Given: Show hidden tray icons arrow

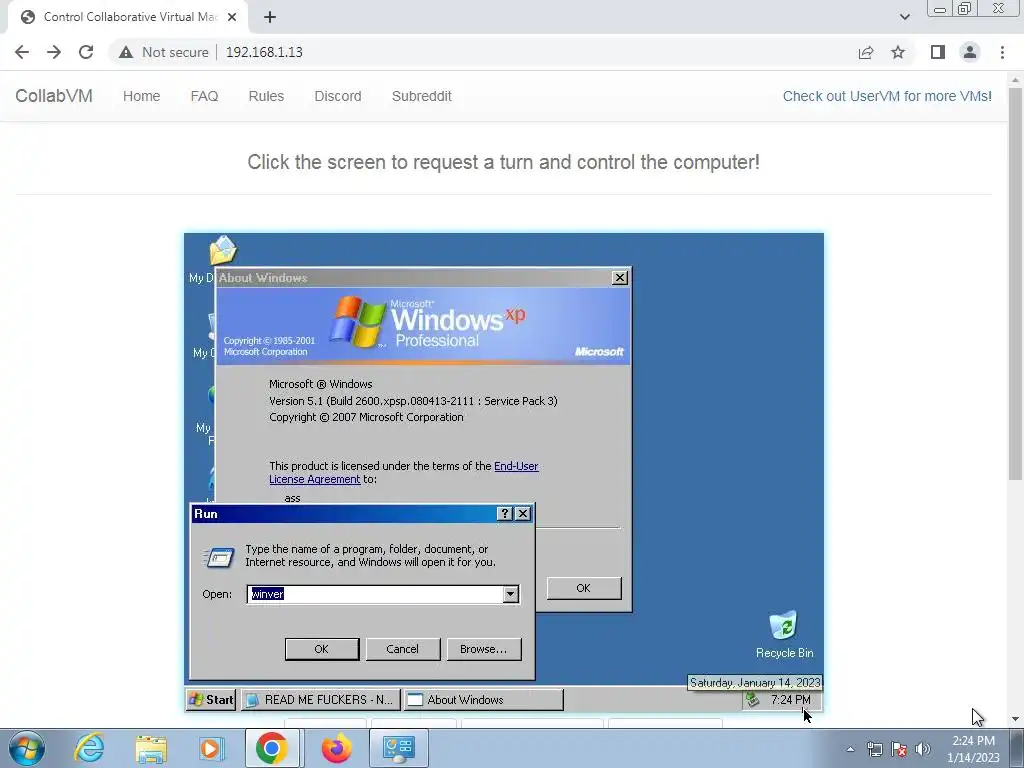Looking at the screenshot, I should point(850,749).
